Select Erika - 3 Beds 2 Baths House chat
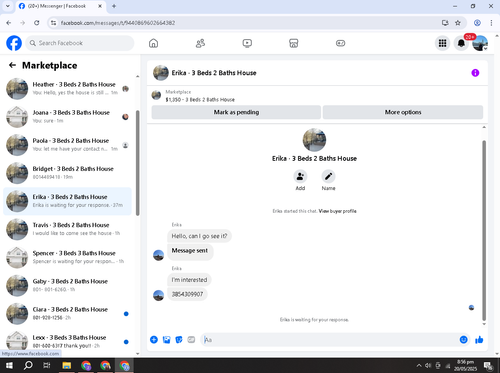The height and width of the screenshot is (373, 500). [67, 201]
